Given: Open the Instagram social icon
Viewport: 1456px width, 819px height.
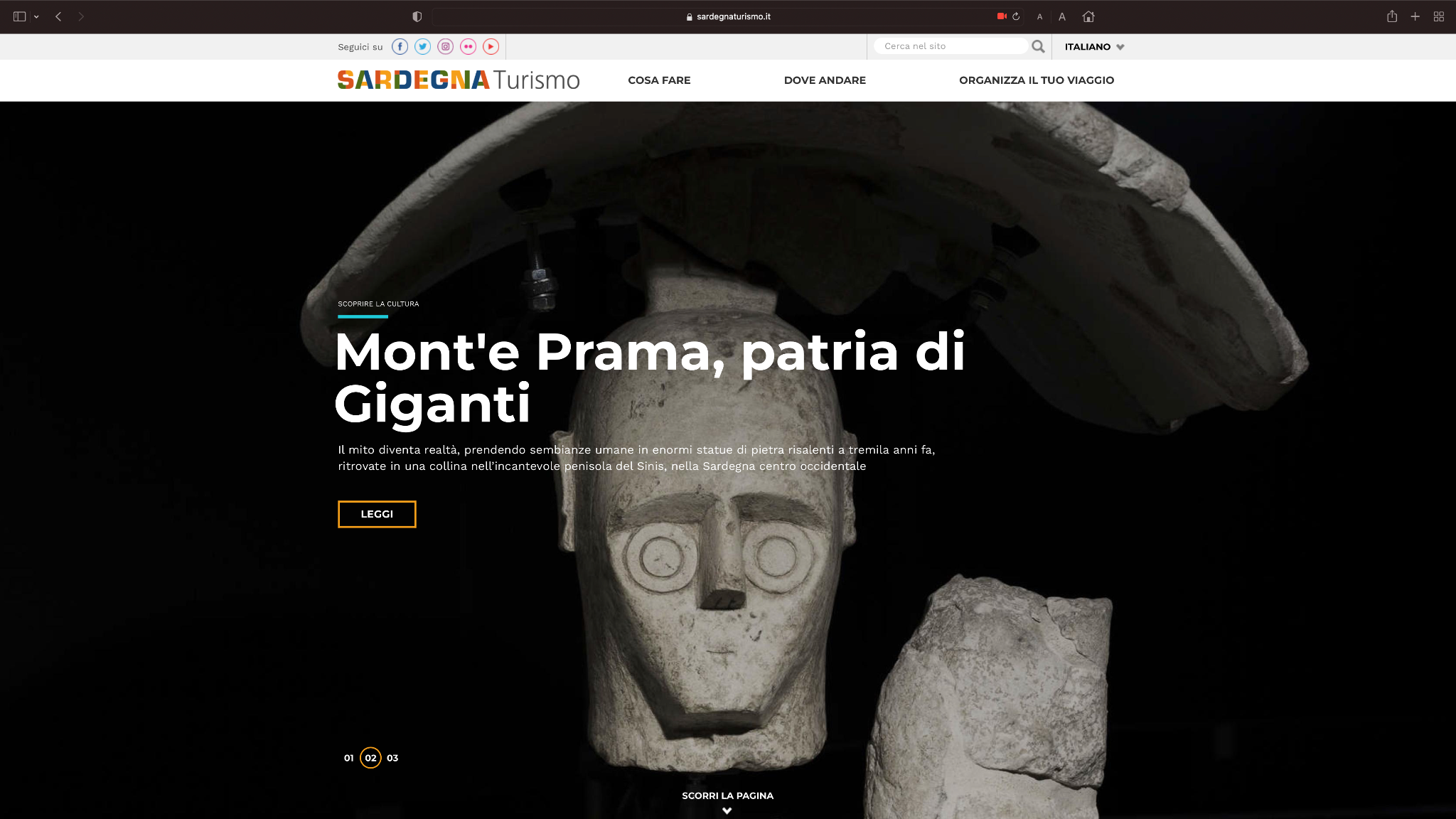Looking at the screenshot, I should pyautogui.click(x=446, y=47).
